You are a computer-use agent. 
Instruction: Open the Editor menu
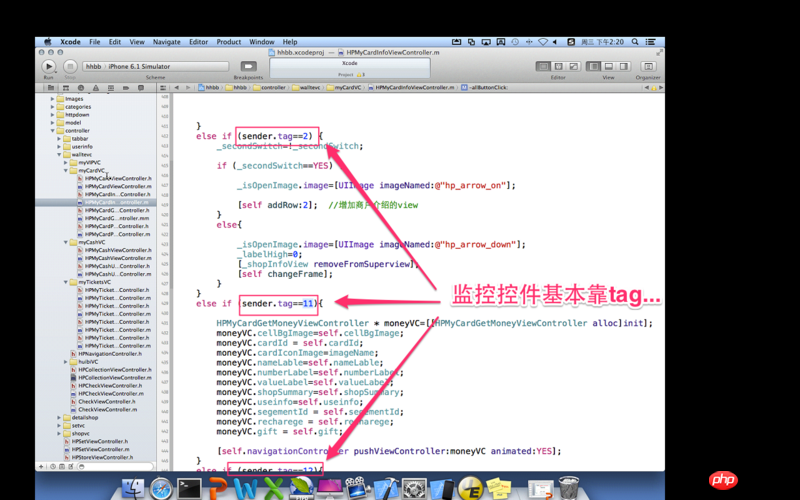click(198, 42)
